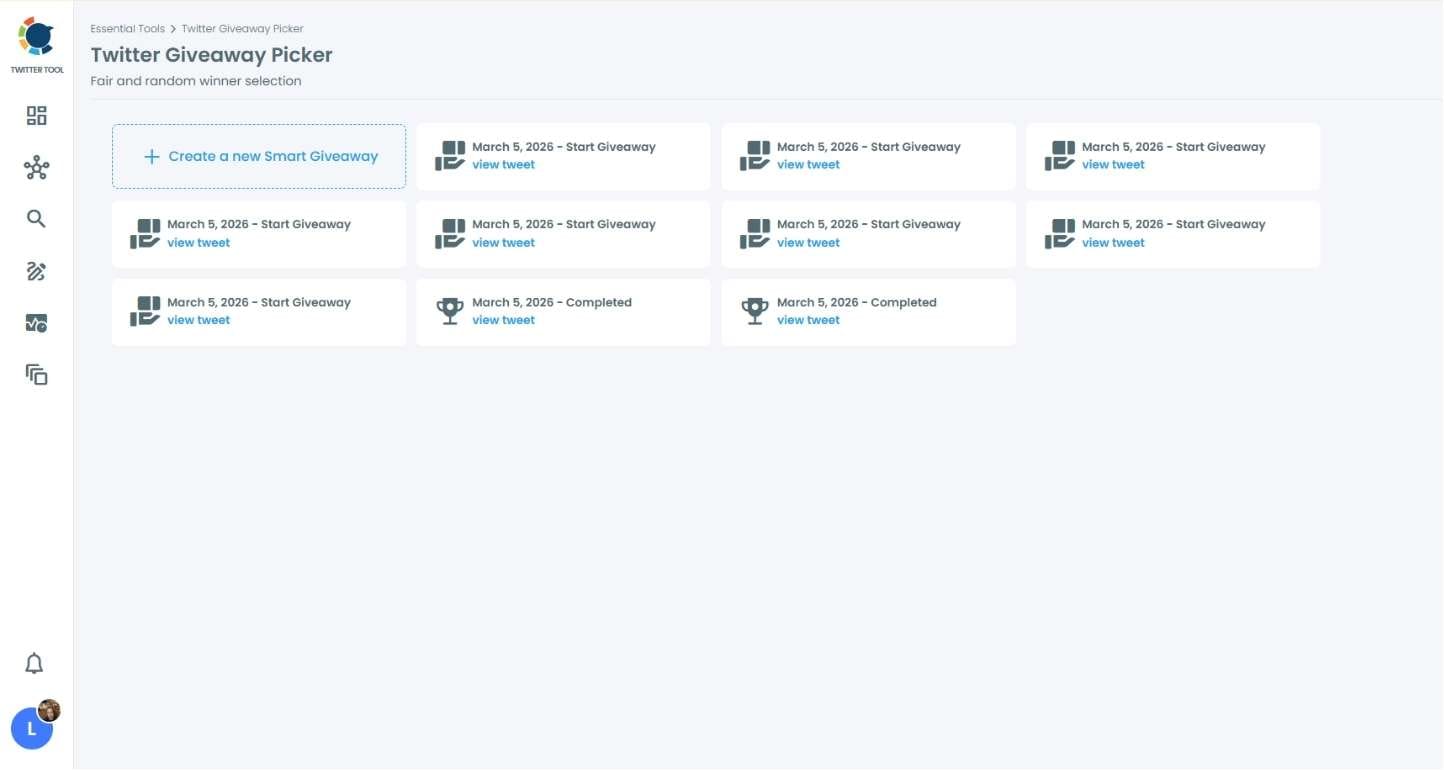Image resolution: width=1444 pixels, height=770 pixels.
Task: Click the plus icon beside Create a new Smart Giveaway
Action: 152,156
